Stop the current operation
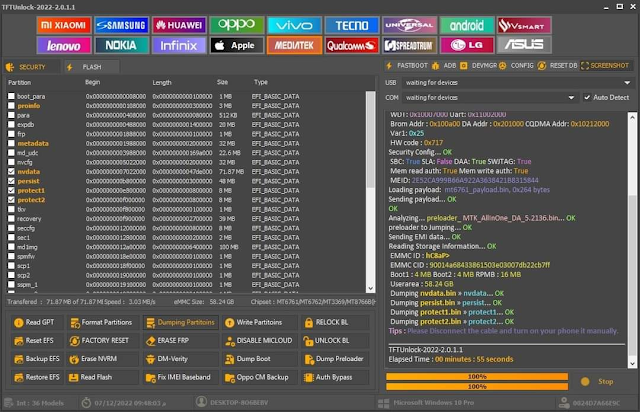 [x=598, y=381]
